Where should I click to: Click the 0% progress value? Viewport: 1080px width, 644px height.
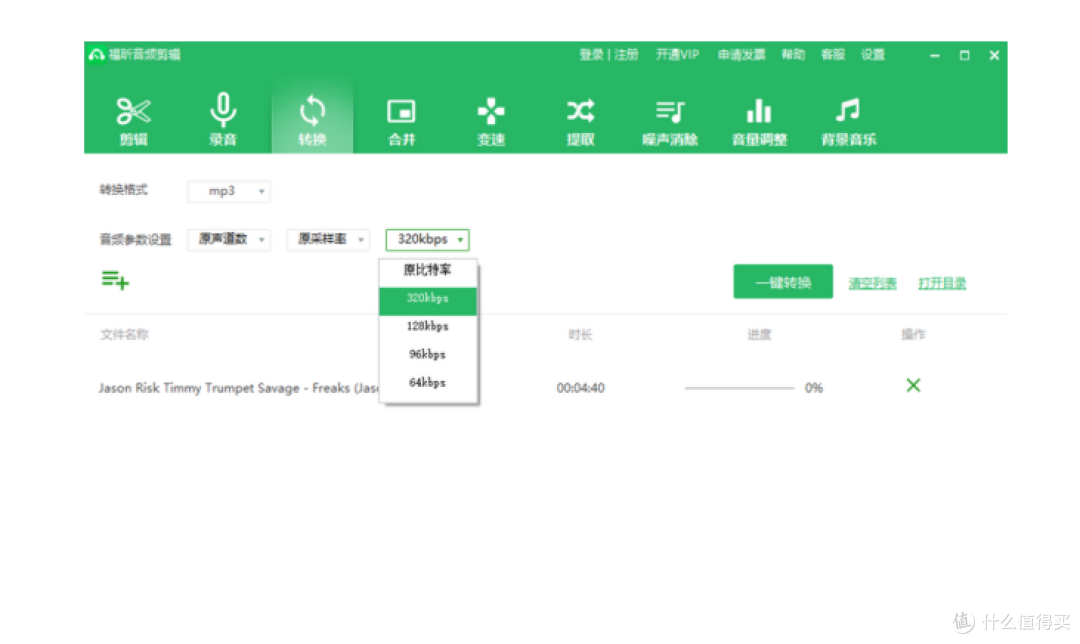click(x=814, y=388)
